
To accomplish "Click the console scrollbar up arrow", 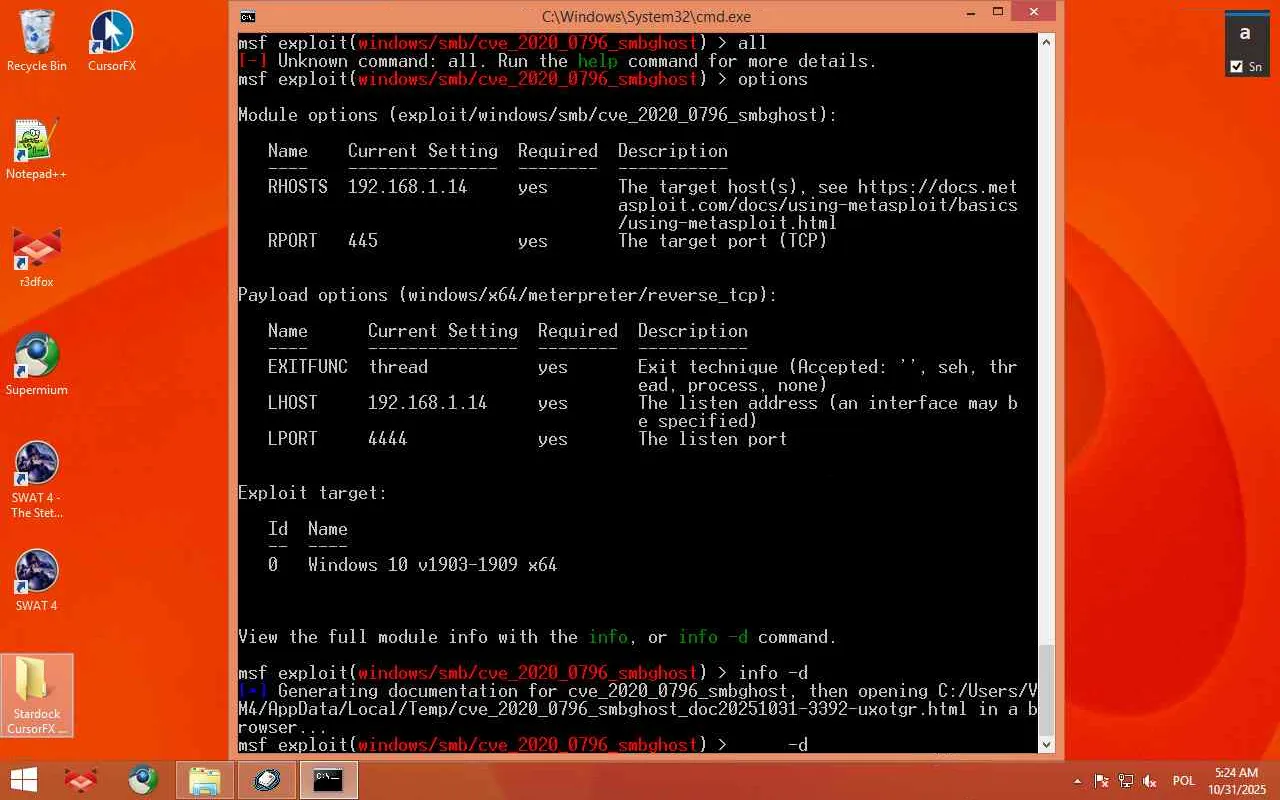I will tap(1047, 43).
